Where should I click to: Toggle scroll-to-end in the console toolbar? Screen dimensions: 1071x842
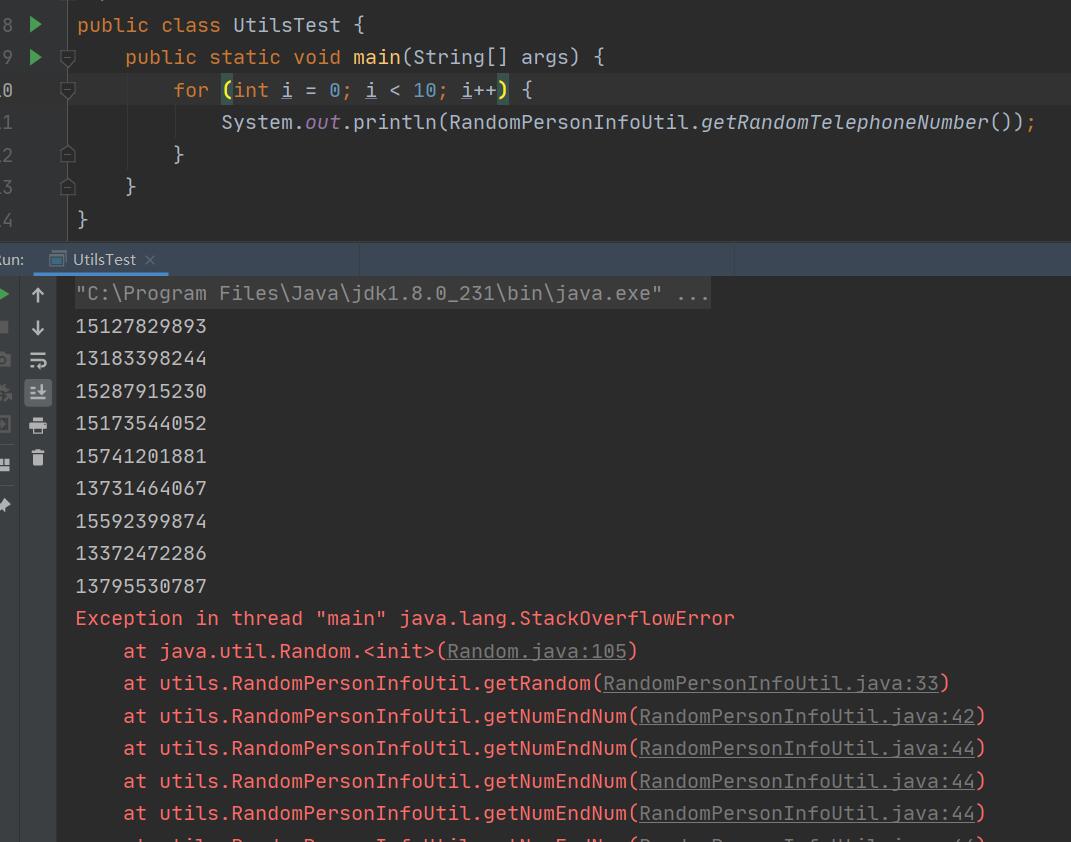pyautogui.click(x=38, y=392)
